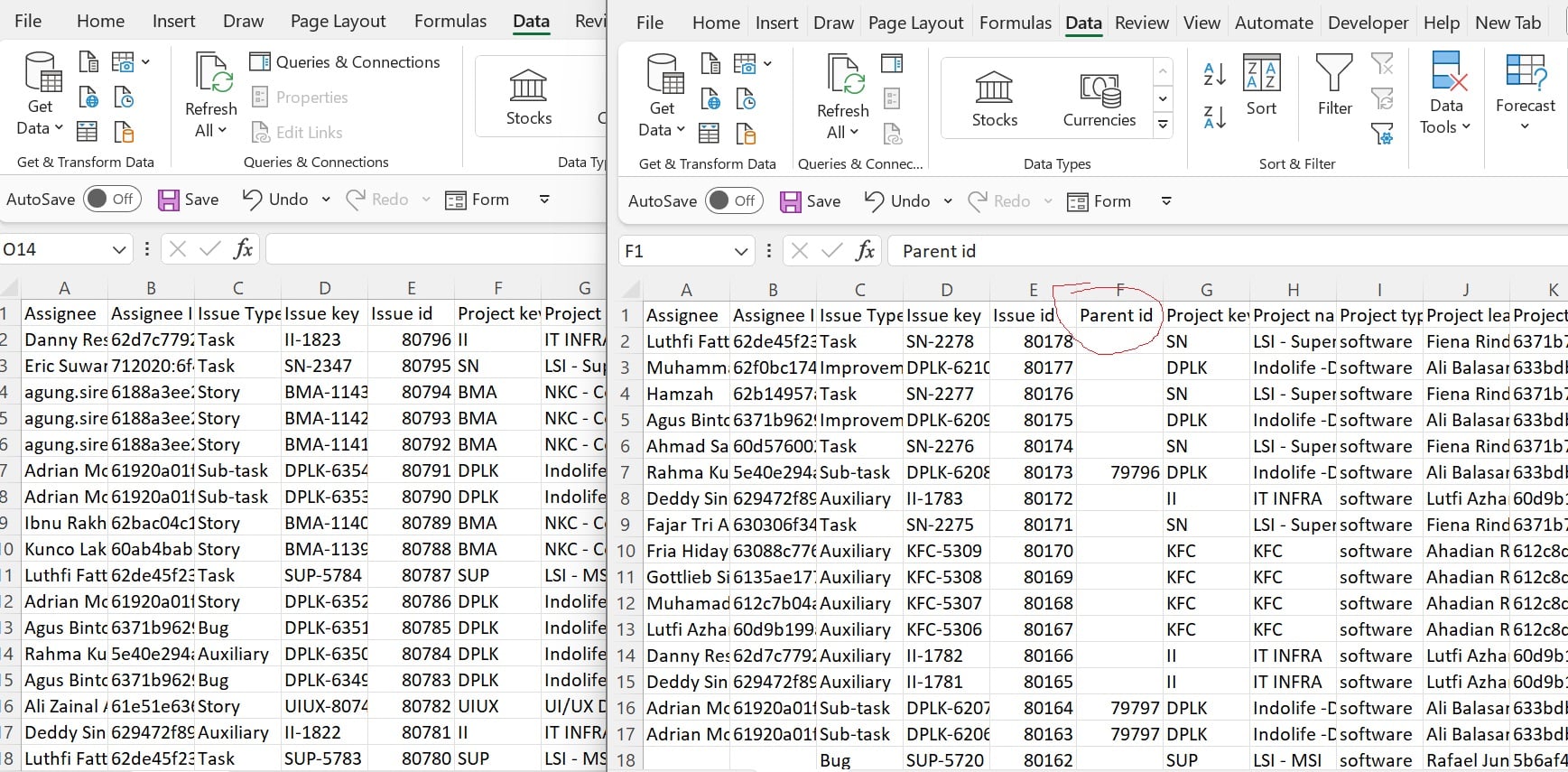Click the formula bar containing Parent id
1568x772 pixels.
tap(1228, 251)
